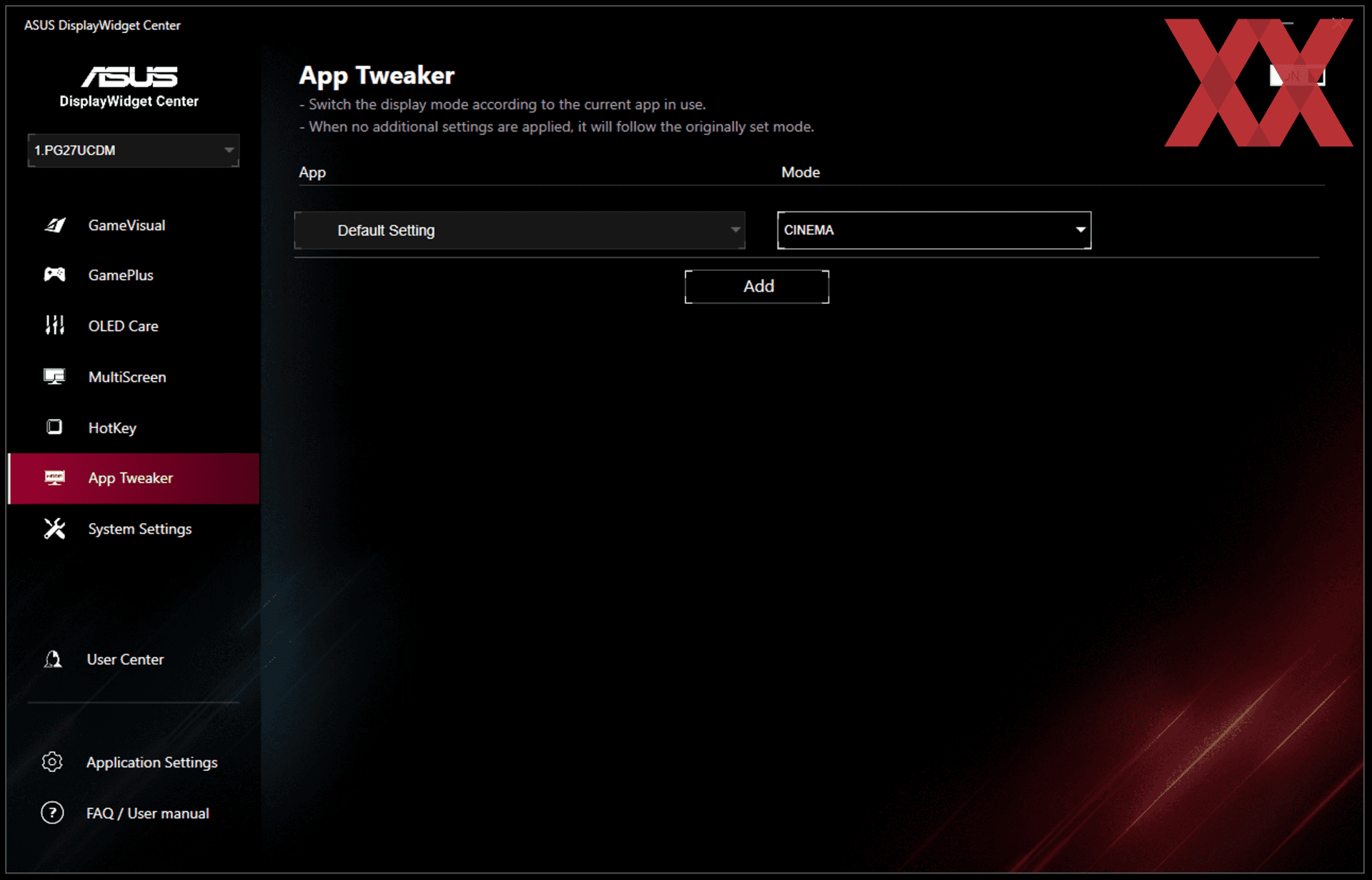The width and height of the screenshot is (1372, 880).
Task: Click the FAQ question mark icon
Action: point(52,813)
